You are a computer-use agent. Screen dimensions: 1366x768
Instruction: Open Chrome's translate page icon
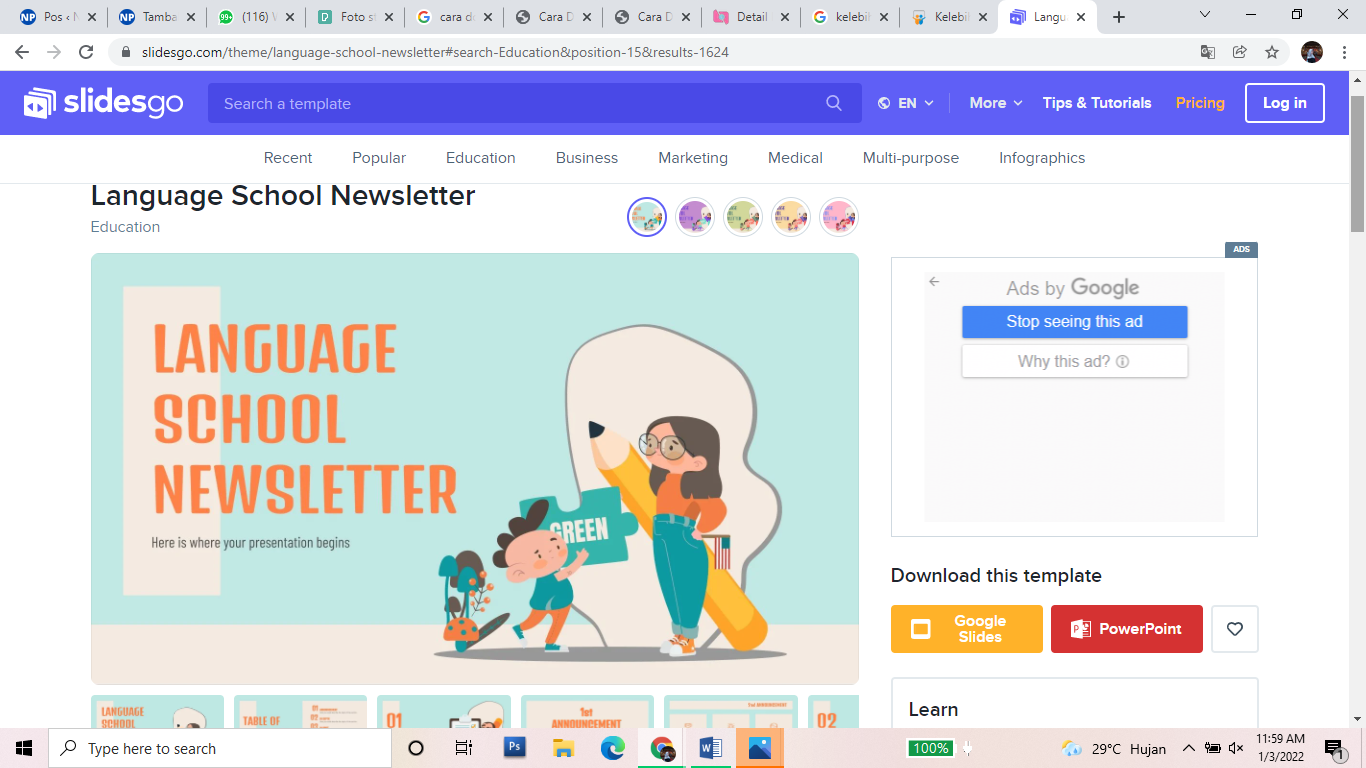(x=1208, y=51)
